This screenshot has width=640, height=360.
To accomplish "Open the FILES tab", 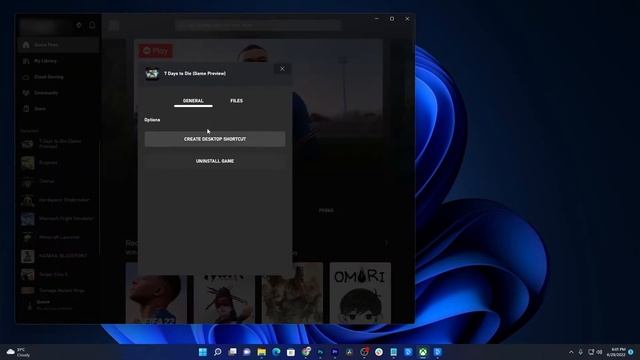I will 236,101.
